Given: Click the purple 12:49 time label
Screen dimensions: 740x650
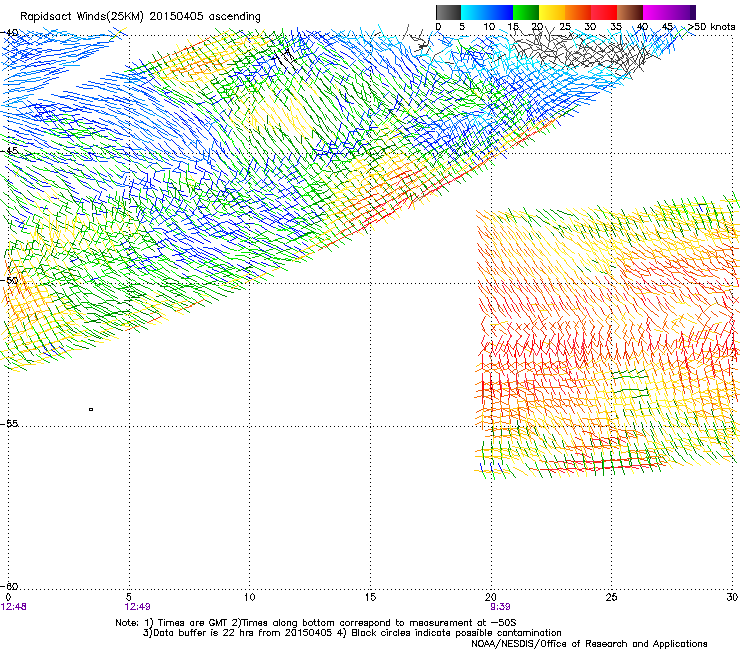Looking at the screenshot, I should [137, 607].
